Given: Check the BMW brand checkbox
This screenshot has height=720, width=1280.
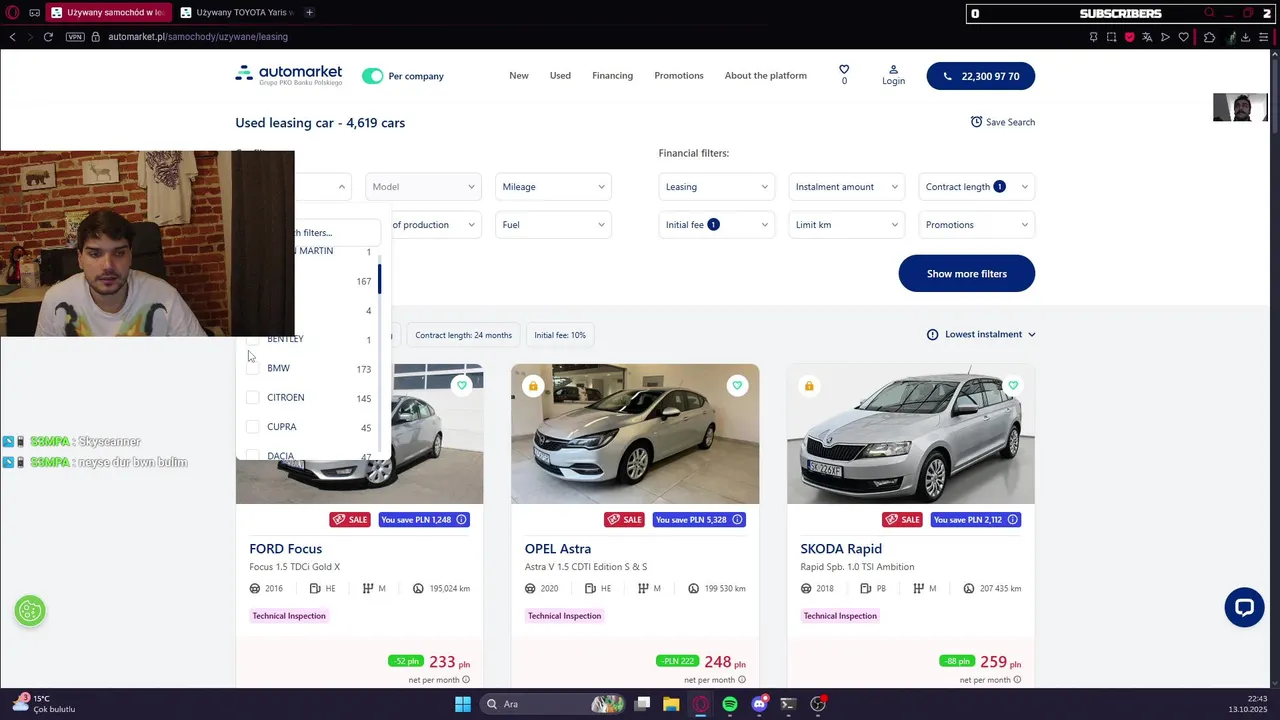Looking at the screenshot, I should (253, 368).
